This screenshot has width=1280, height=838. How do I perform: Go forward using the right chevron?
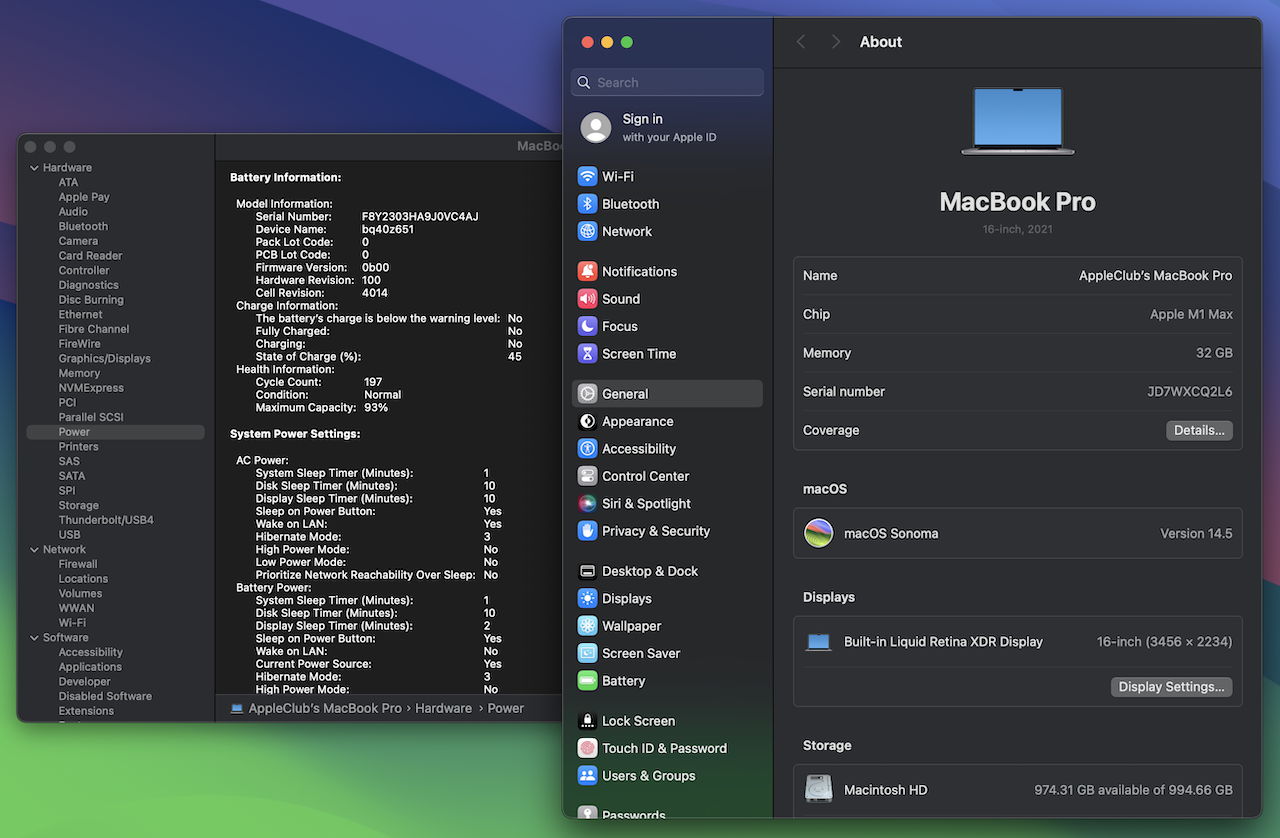click(x=836, y=42)
